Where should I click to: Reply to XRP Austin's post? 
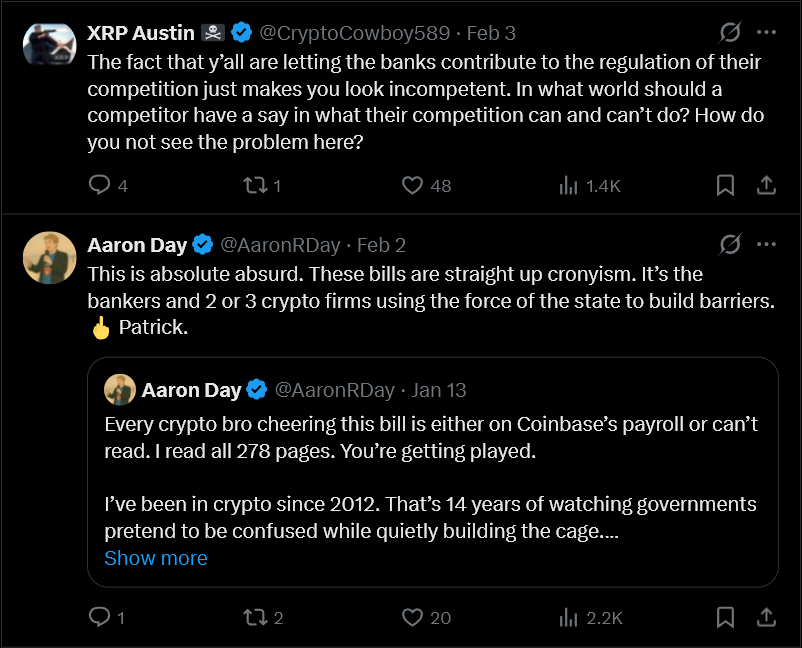pyautogui.click(x=100, y=185)
